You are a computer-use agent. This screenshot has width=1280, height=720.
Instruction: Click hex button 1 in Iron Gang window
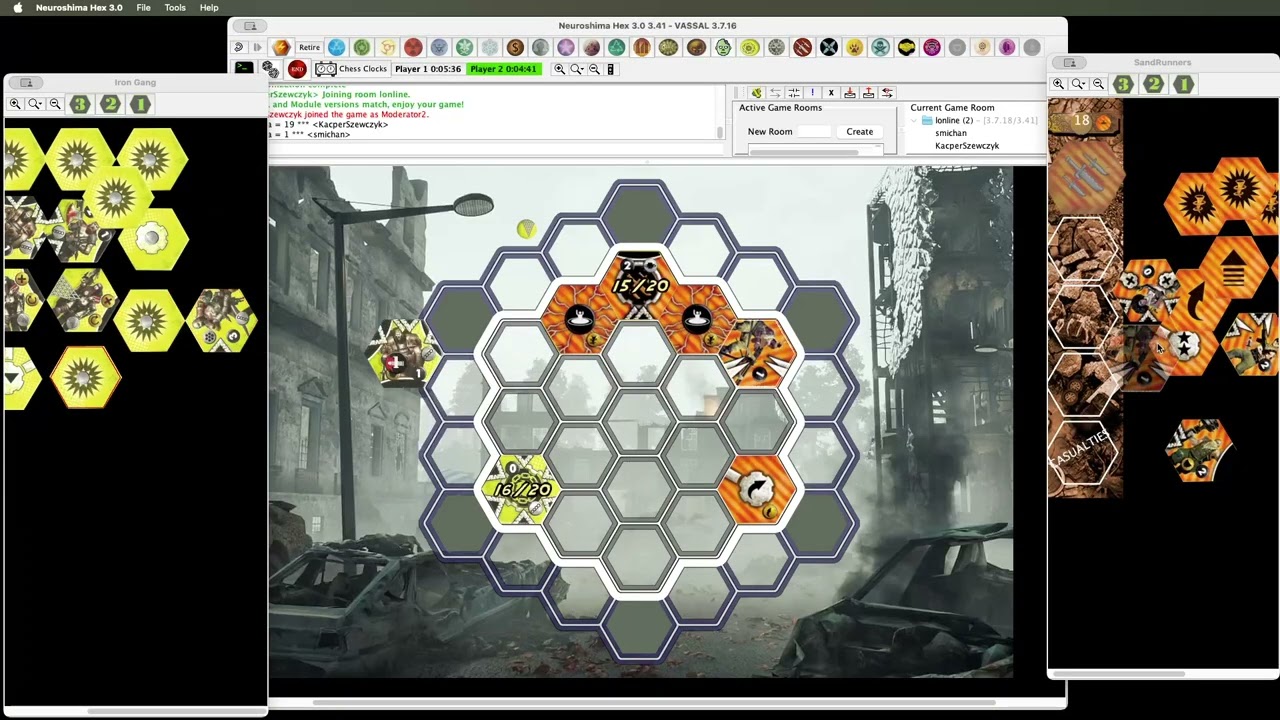point(140,104)
